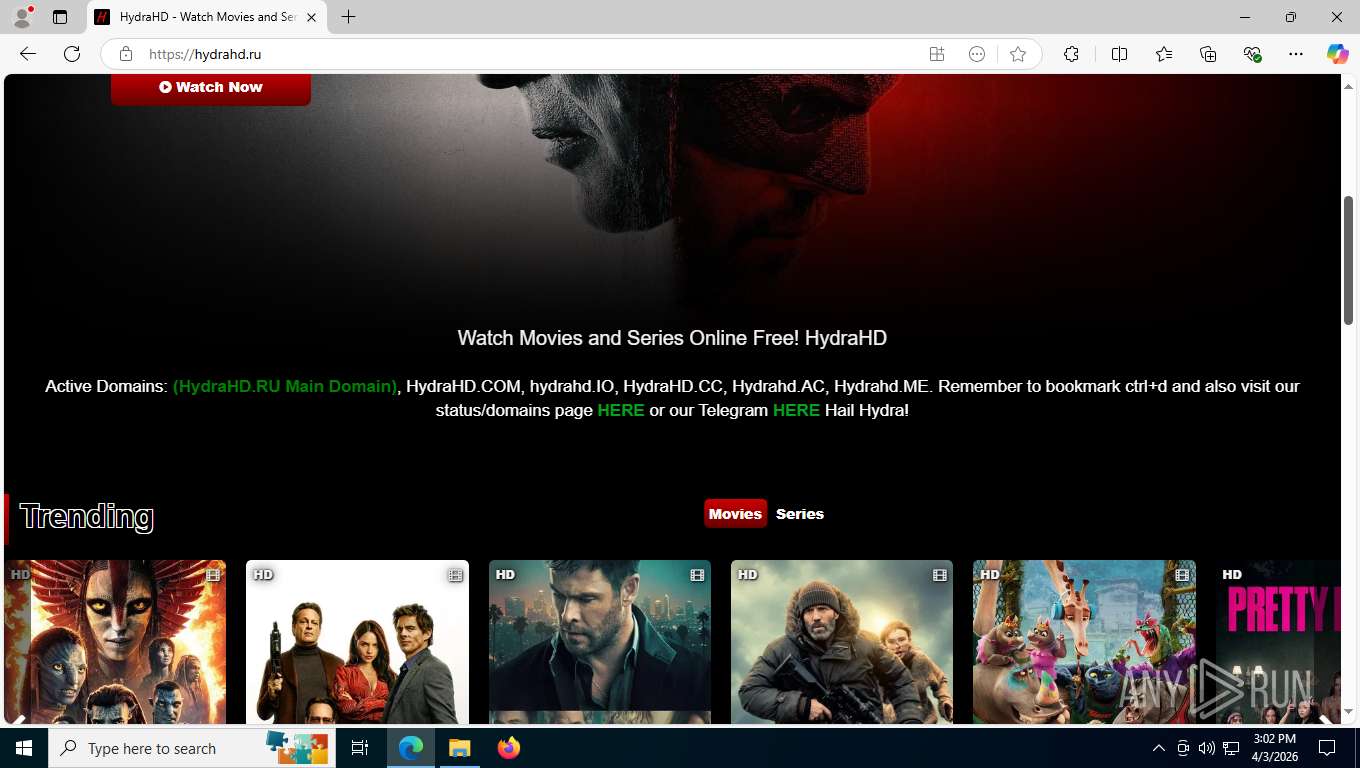Image resolution: width=1360 pixels, height=768 pixels.
Task: Open the status/domains page HERE link
Action: pyautogui.click(x=621, y=410)
